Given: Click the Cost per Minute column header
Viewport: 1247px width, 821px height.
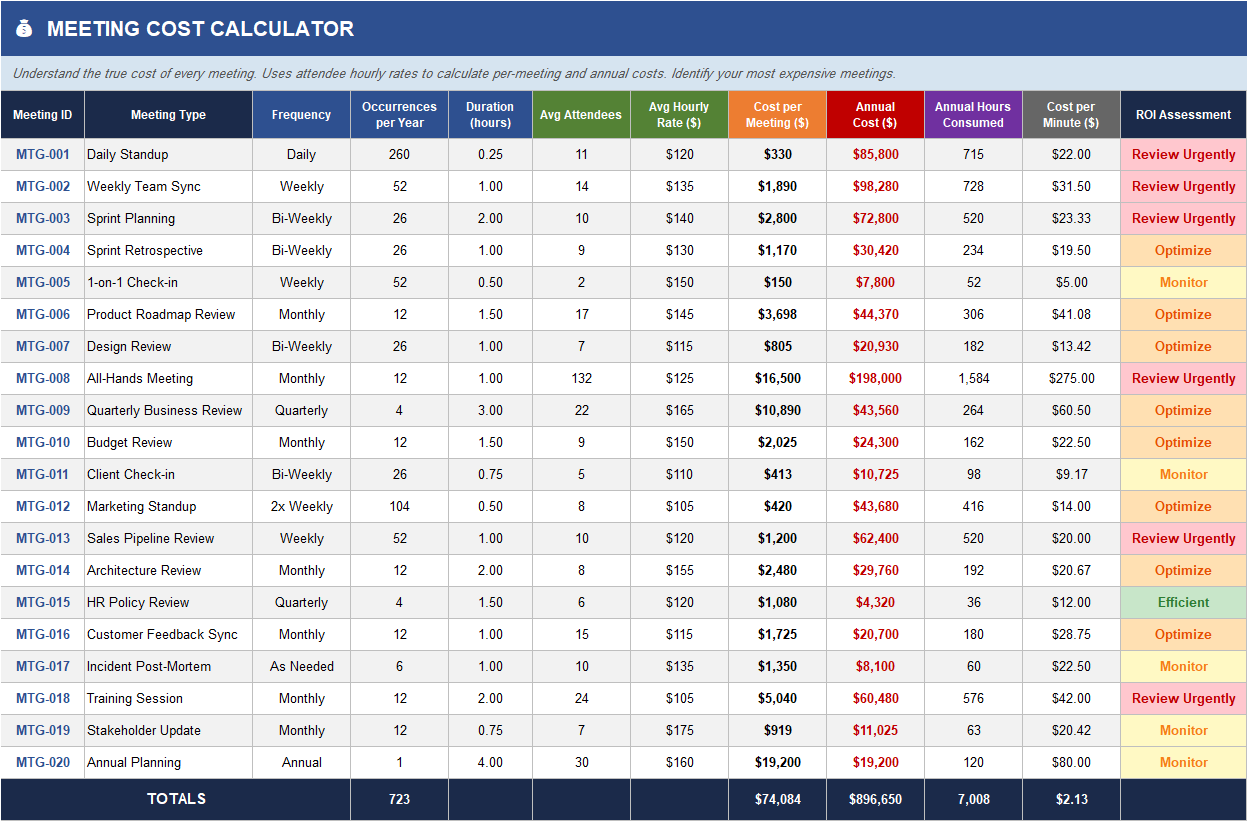Looking at the screenshot, I should tap(1071, 113).
